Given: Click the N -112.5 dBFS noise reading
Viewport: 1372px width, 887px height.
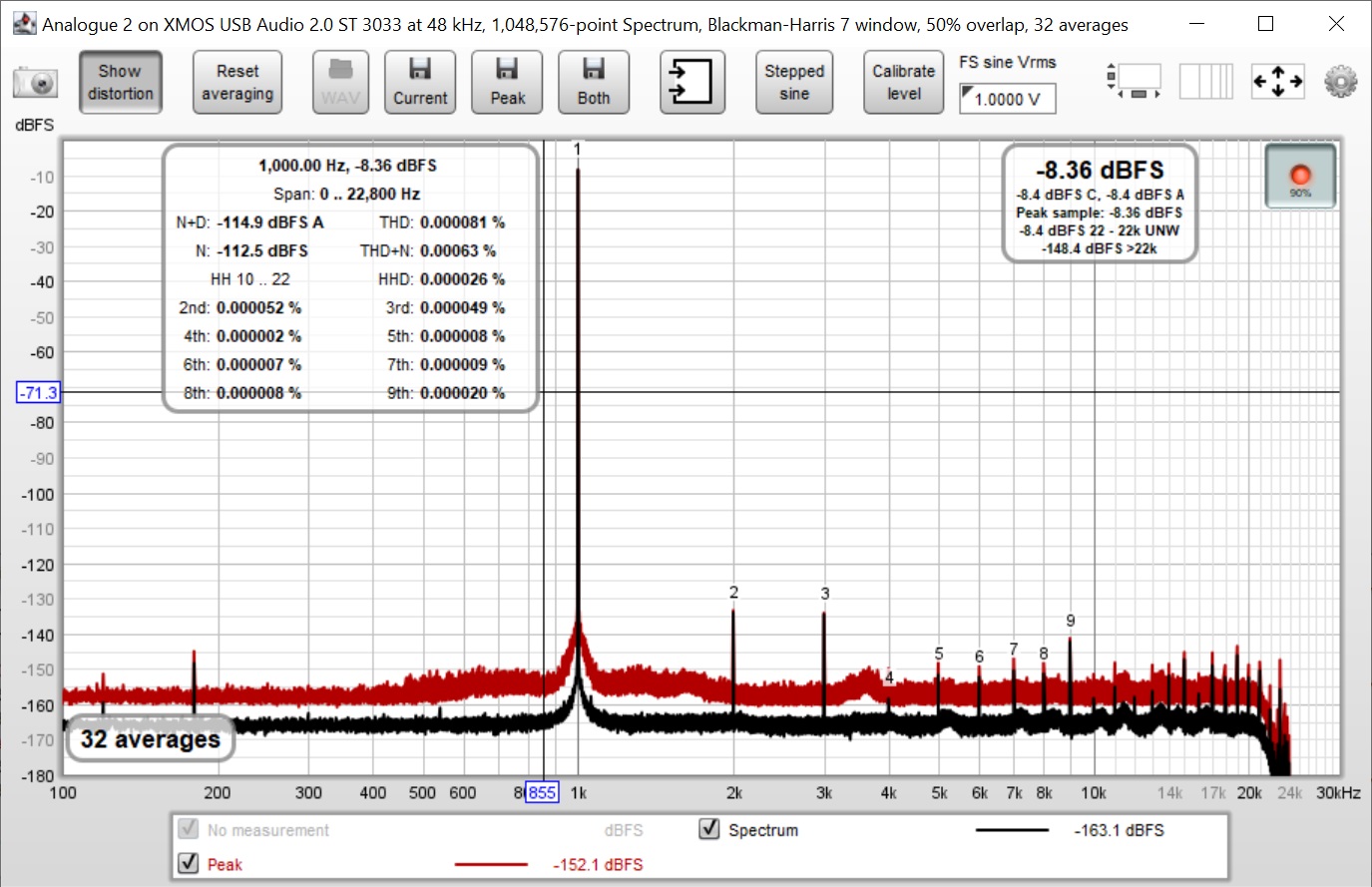Looking at the screenshot, I should [251, 250].
